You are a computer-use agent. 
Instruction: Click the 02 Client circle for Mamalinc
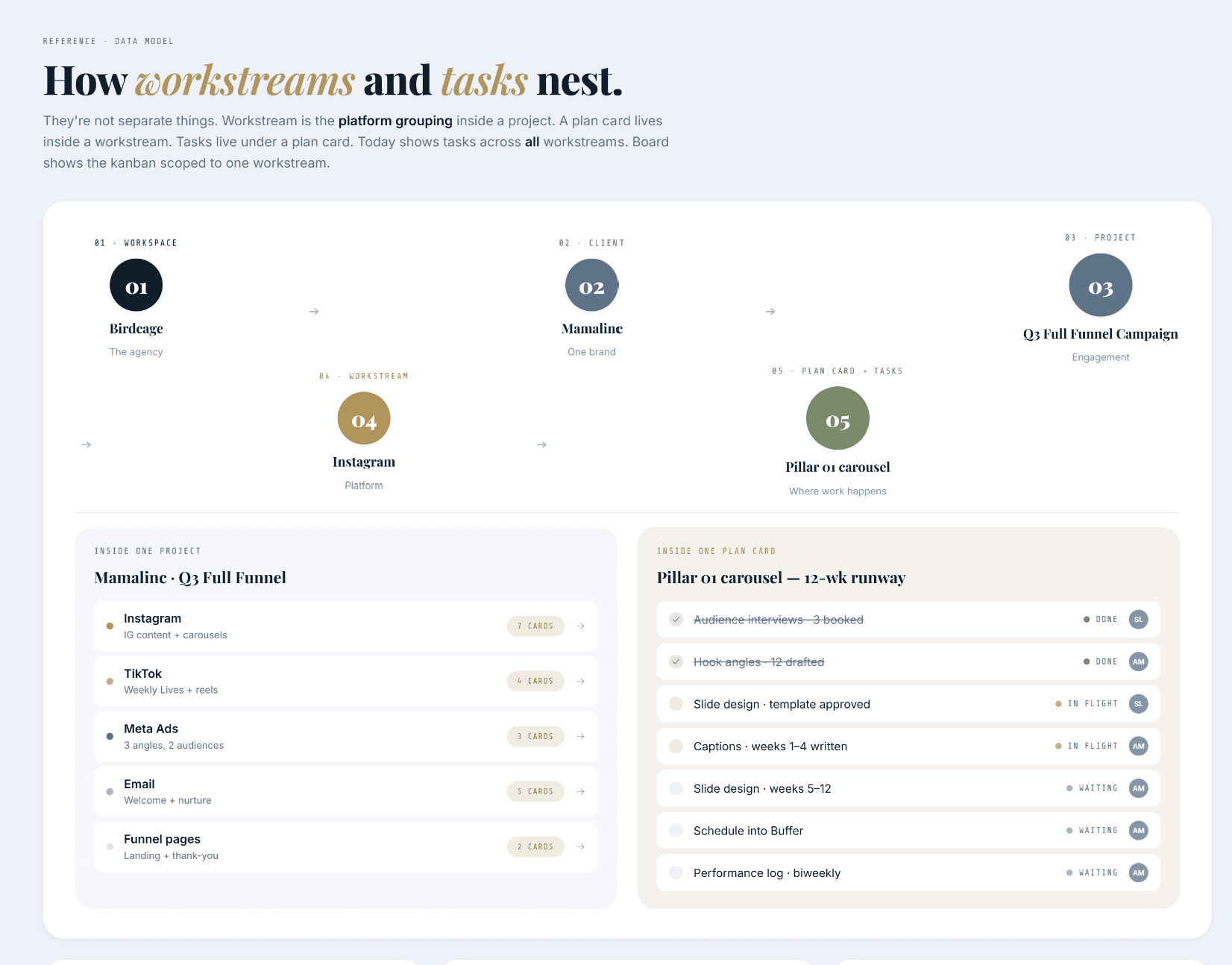[591, 285]
